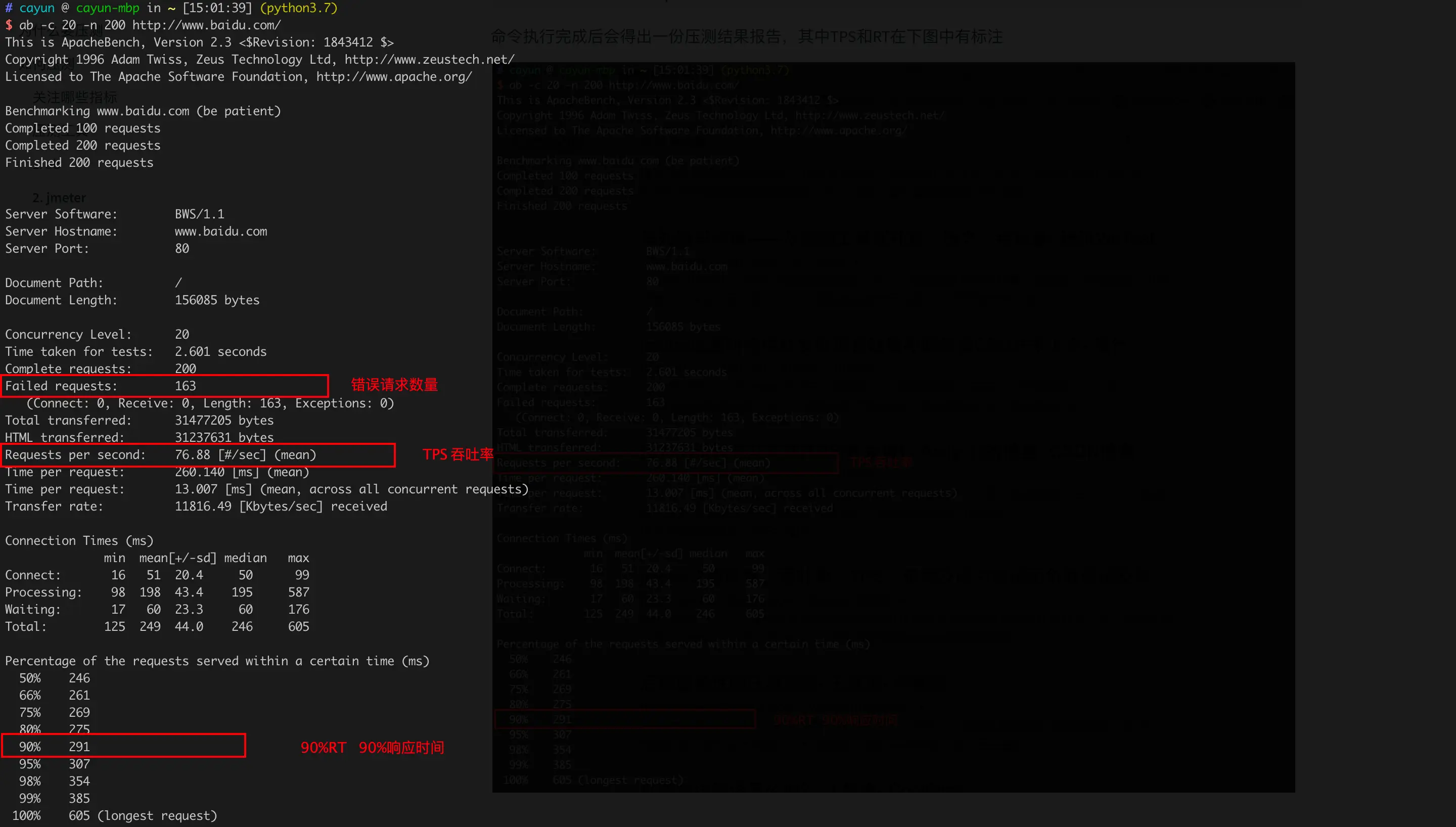Click the green cayun-mbp hostname in prompt
The image size is (1456, 827).
point(107,8)
